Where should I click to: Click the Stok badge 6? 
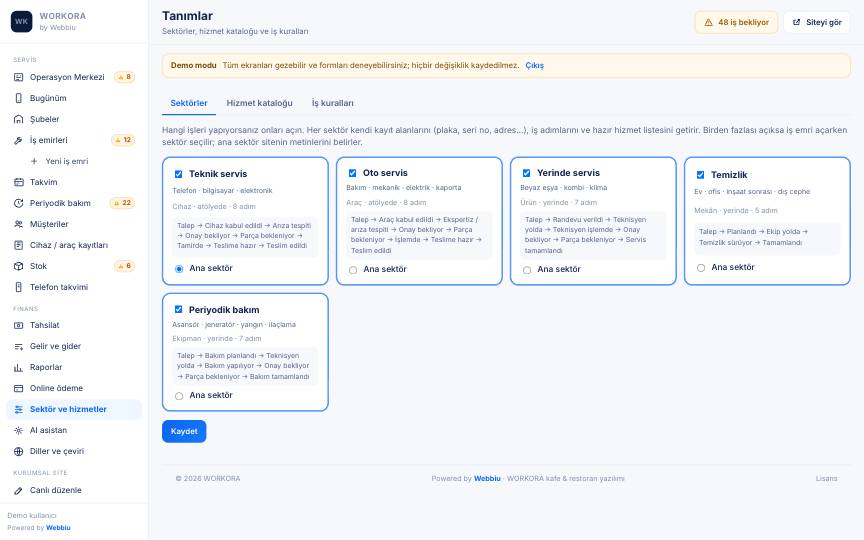click(x=125, y=266)
